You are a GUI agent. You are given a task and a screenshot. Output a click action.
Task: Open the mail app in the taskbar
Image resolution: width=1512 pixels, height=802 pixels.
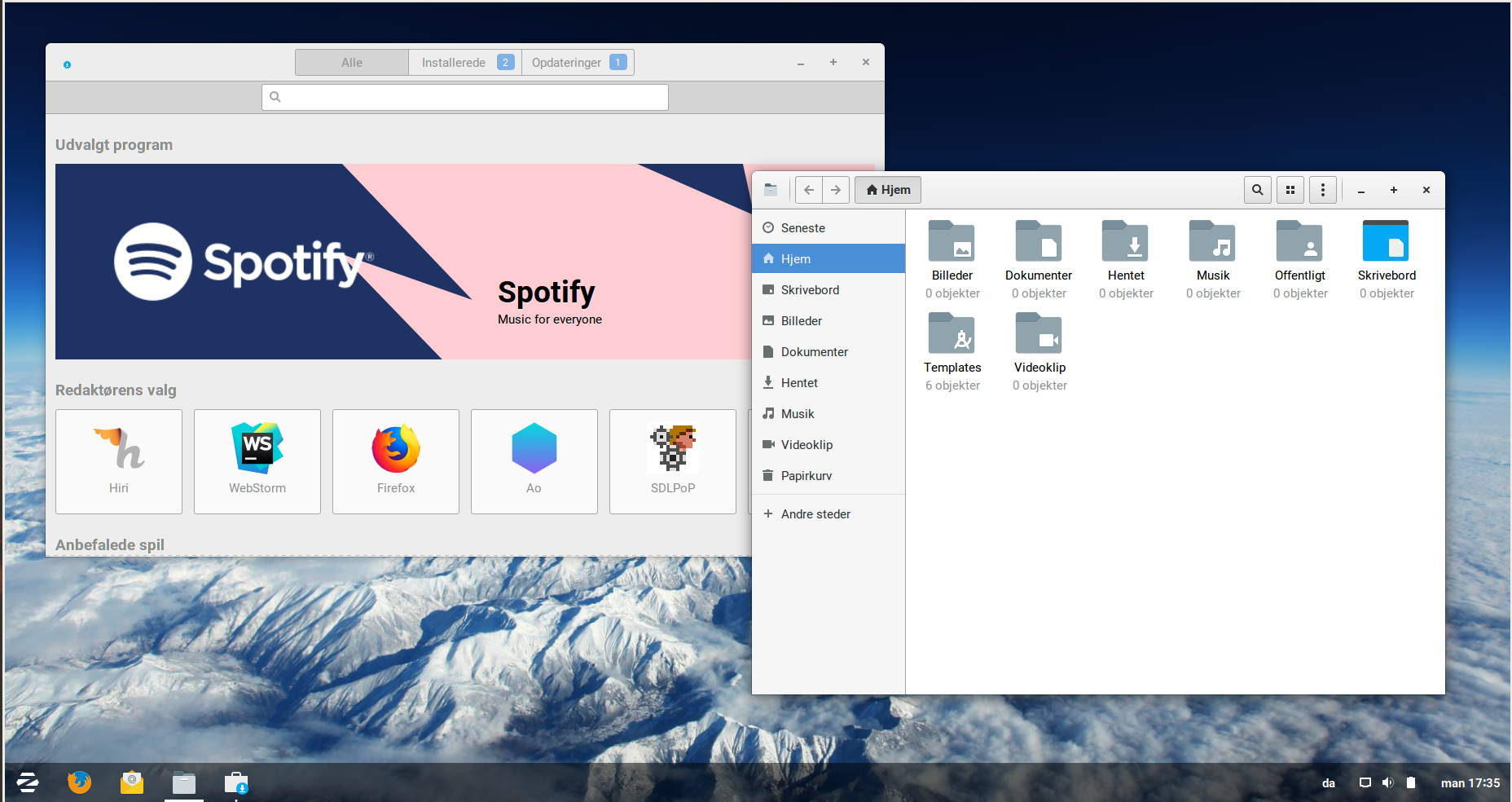(132, 782)
